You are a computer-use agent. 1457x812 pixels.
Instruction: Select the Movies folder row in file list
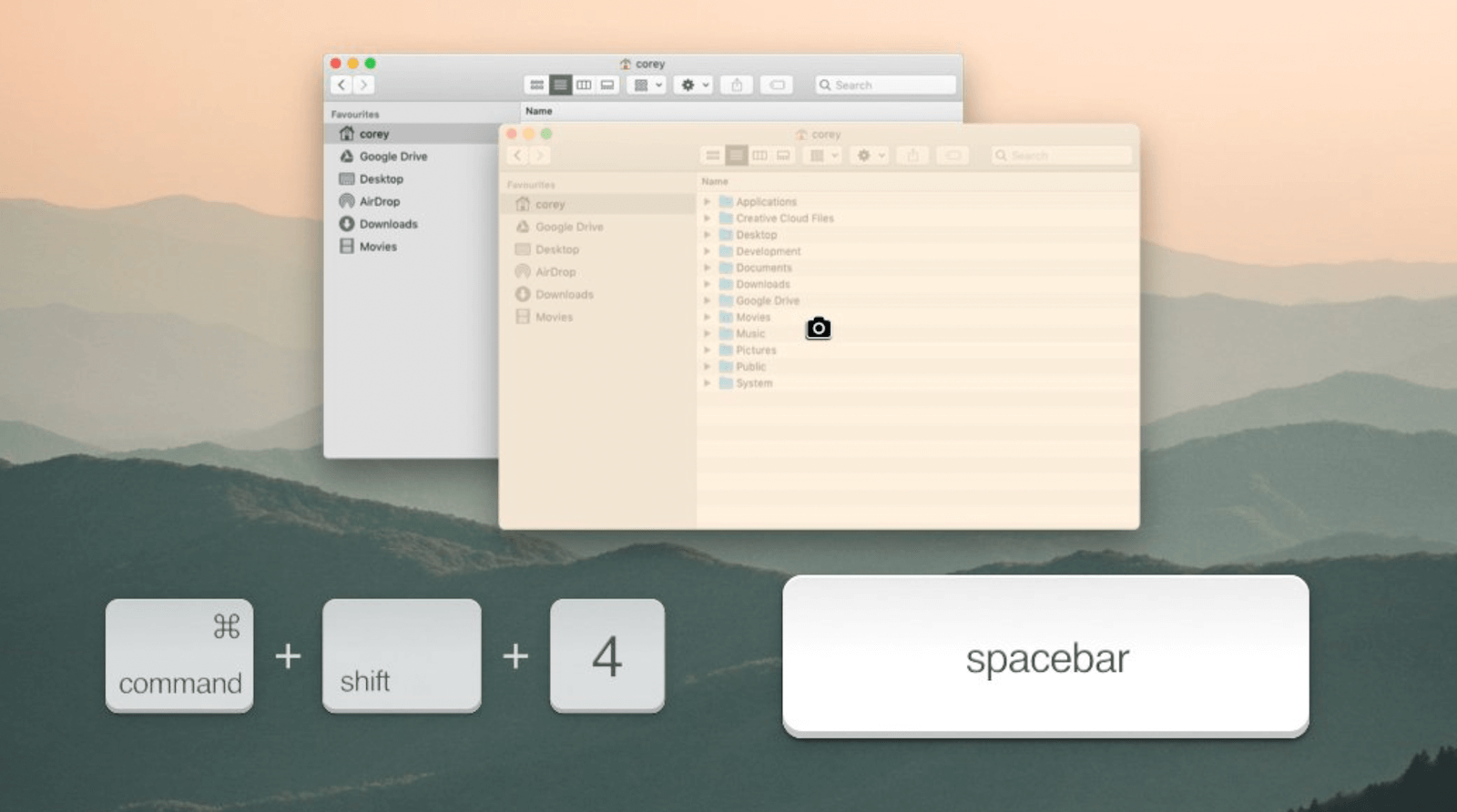click(x=918, y=317)
